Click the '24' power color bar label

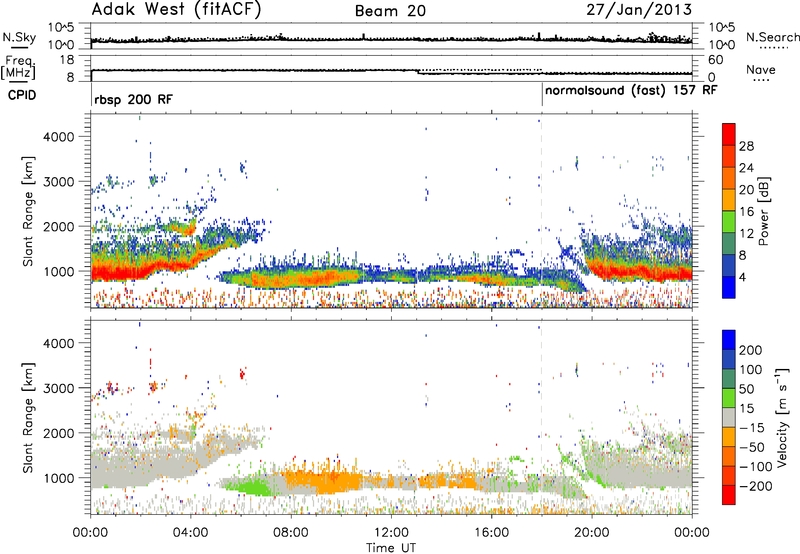[746, 168]
